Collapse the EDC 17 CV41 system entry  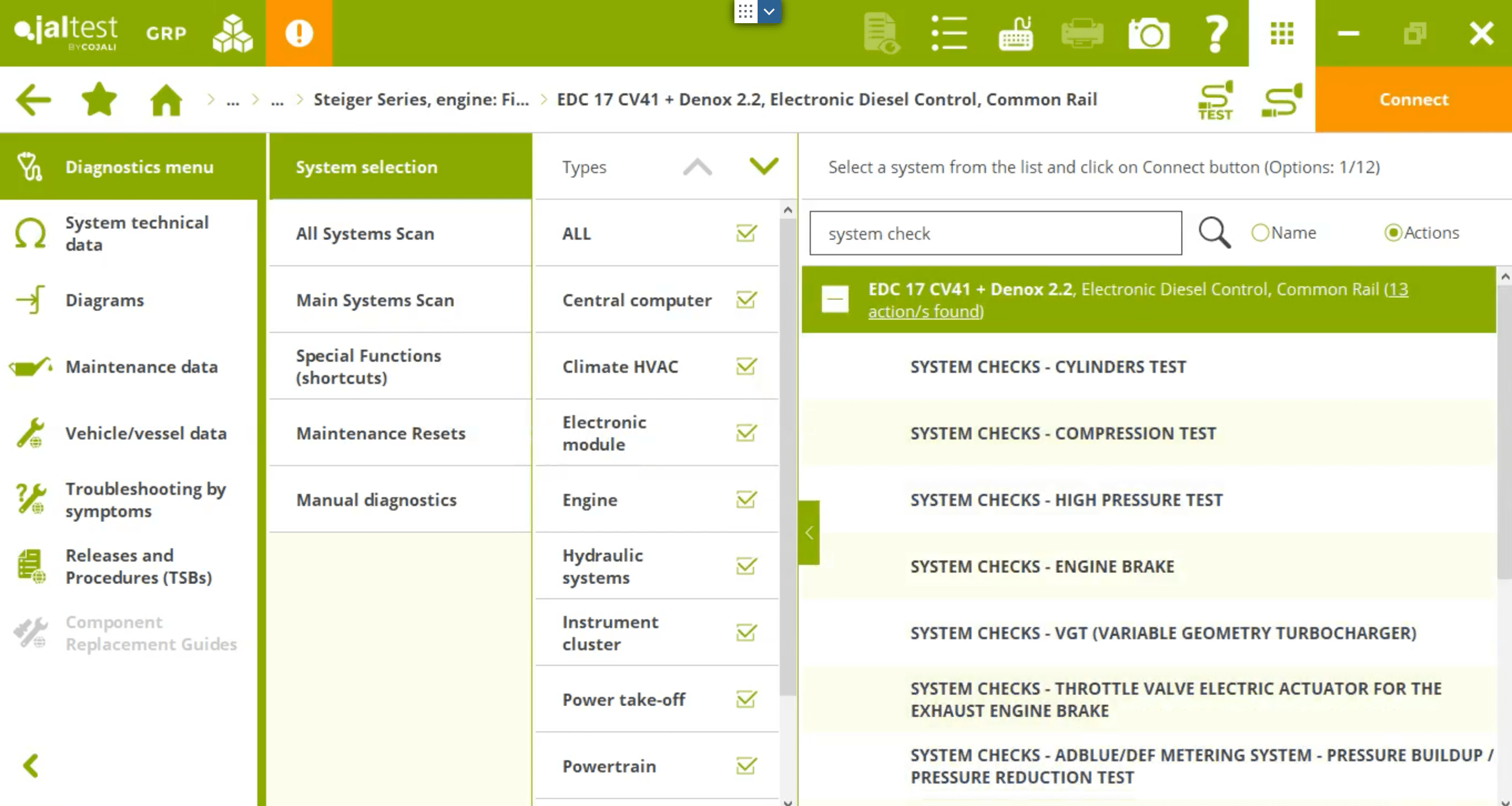coord(835,299)
